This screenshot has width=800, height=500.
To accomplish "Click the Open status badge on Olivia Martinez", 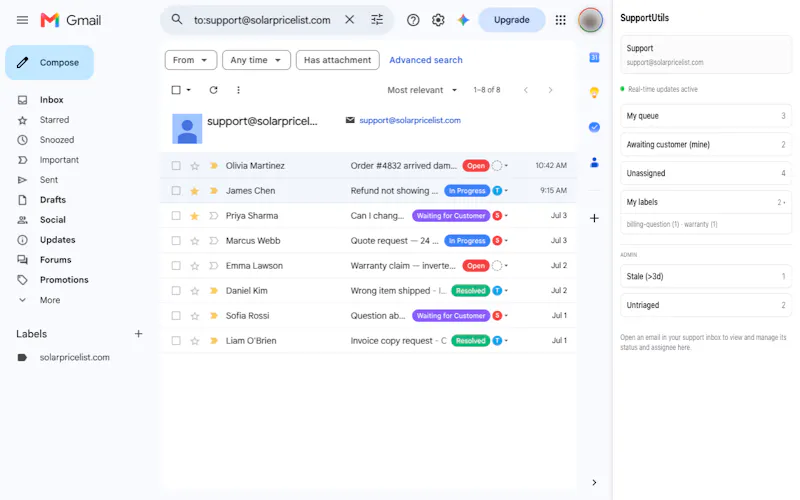I will coord(476,166).
